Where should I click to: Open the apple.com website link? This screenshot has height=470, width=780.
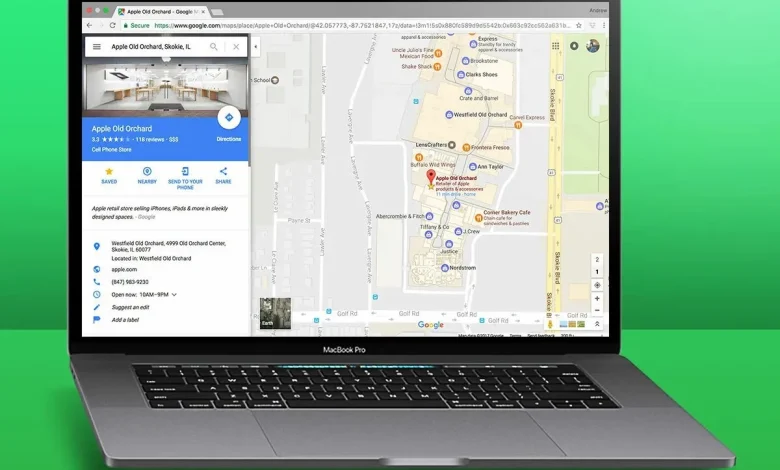click(124, 269)
